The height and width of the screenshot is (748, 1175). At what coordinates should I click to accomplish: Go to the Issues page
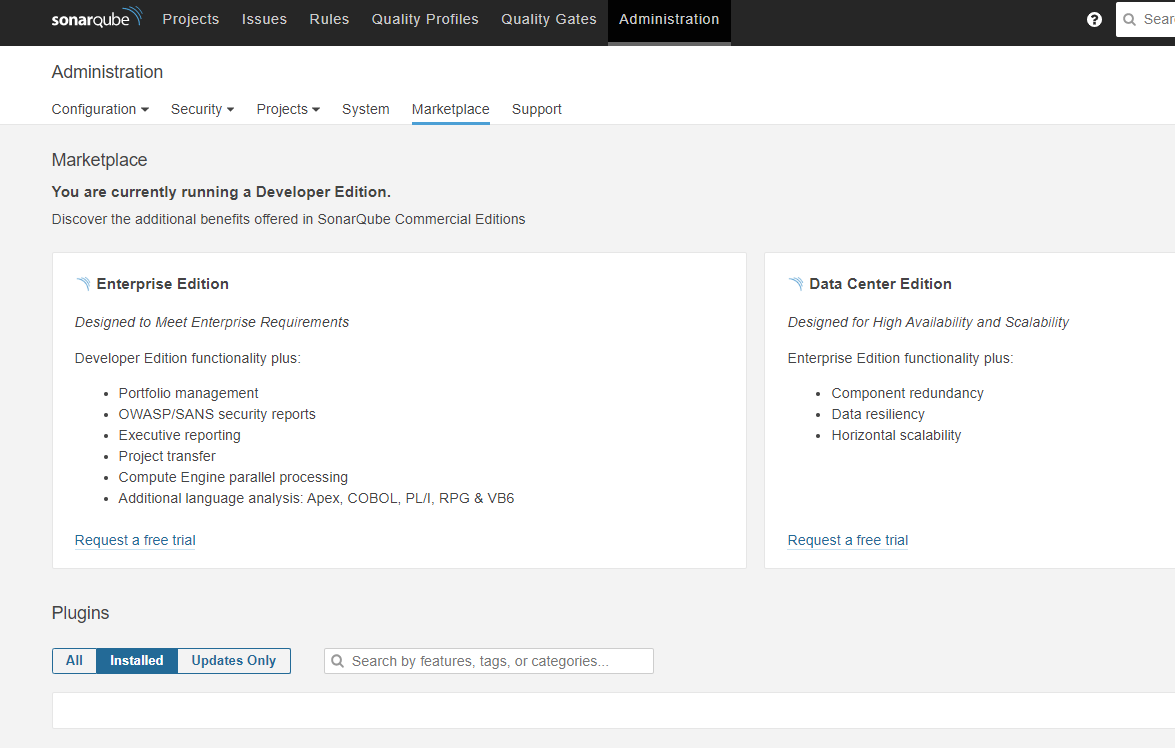click(x=264, y=19)
